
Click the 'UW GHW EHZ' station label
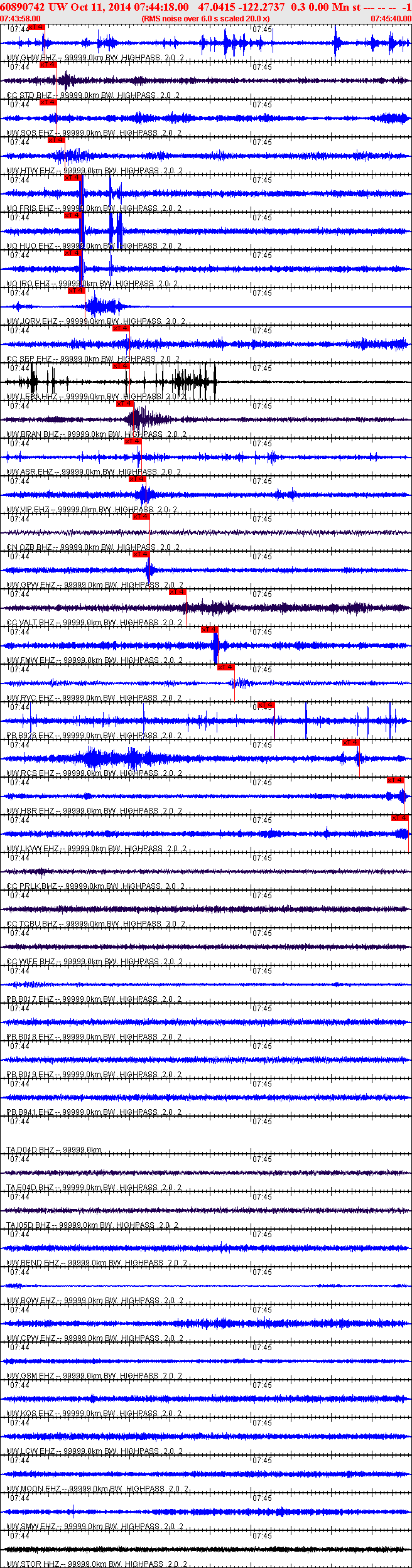tap(31, 58)
